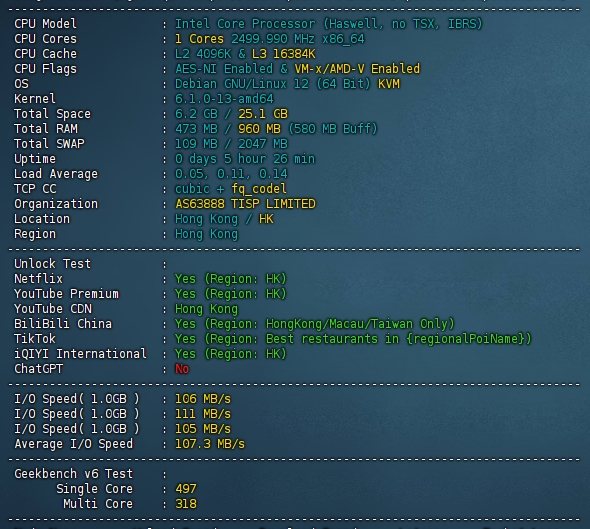
Task: Click YouTube CDN 'Hong Kong' value
Action: click(207, 309)
